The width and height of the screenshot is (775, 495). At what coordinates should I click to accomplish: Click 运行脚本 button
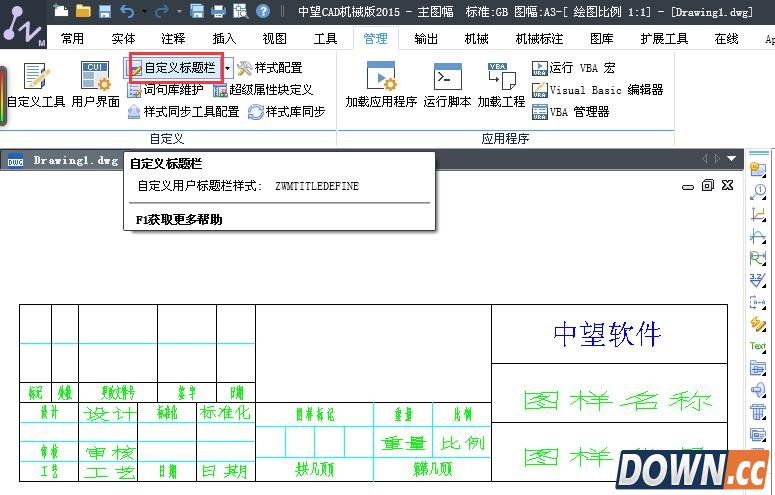click(x=447, y=84)
